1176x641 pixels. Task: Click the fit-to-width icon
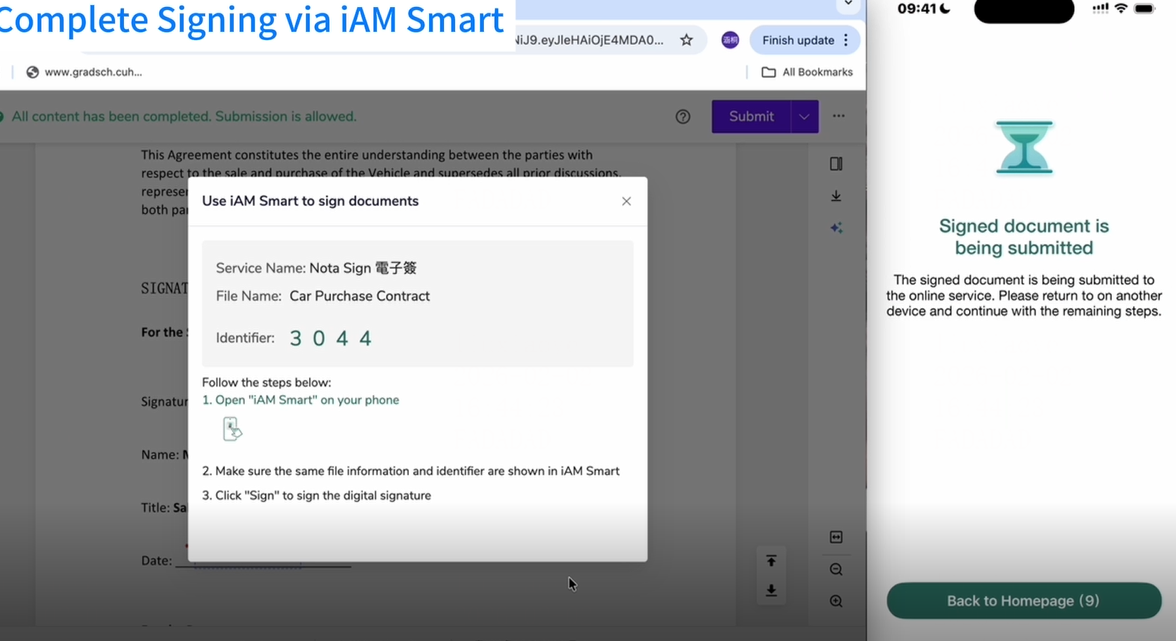coord(836,537)
